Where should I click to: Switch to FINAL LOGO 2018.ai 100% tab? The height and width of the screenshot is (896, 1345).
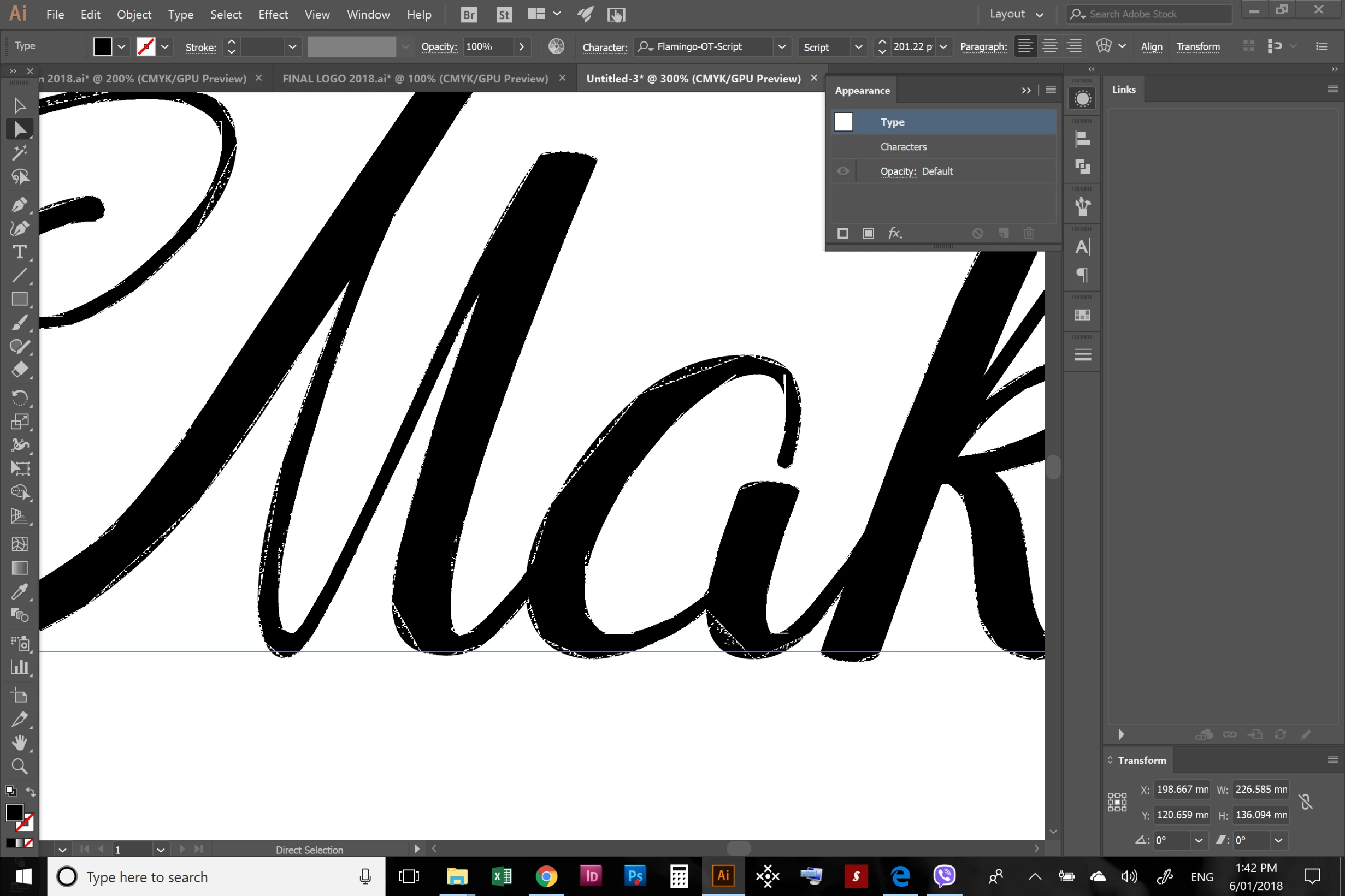(415, 79)
